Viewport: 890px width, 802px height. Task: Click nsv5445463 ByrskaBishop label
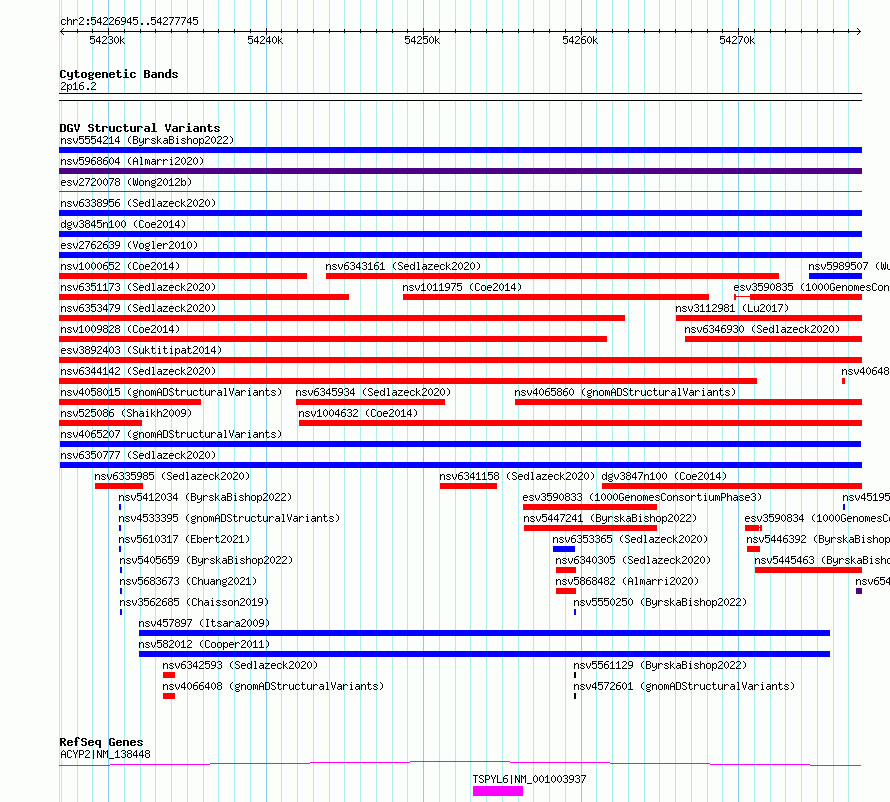822,560
